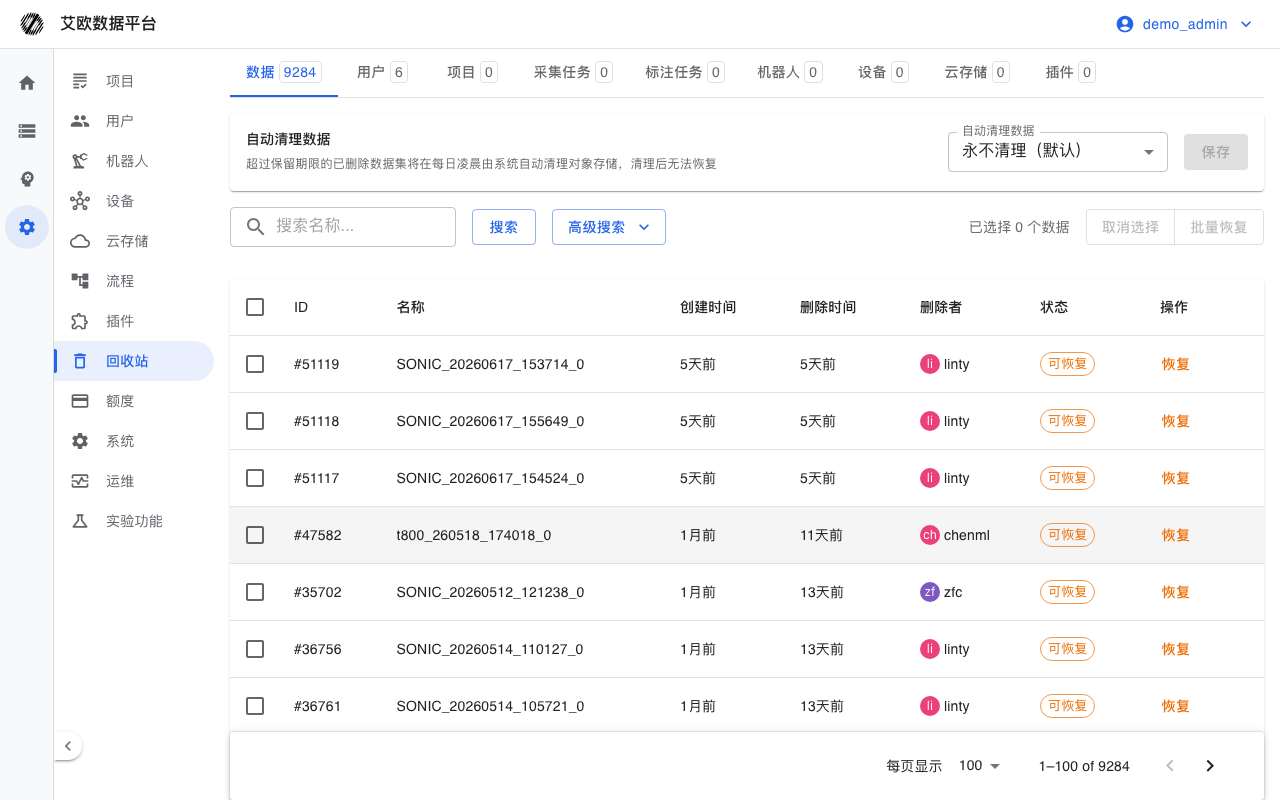1280x800 pixels.
Task: Click the 可恢复 status chip in row #35702
Action: click(x=1067, y=592)
